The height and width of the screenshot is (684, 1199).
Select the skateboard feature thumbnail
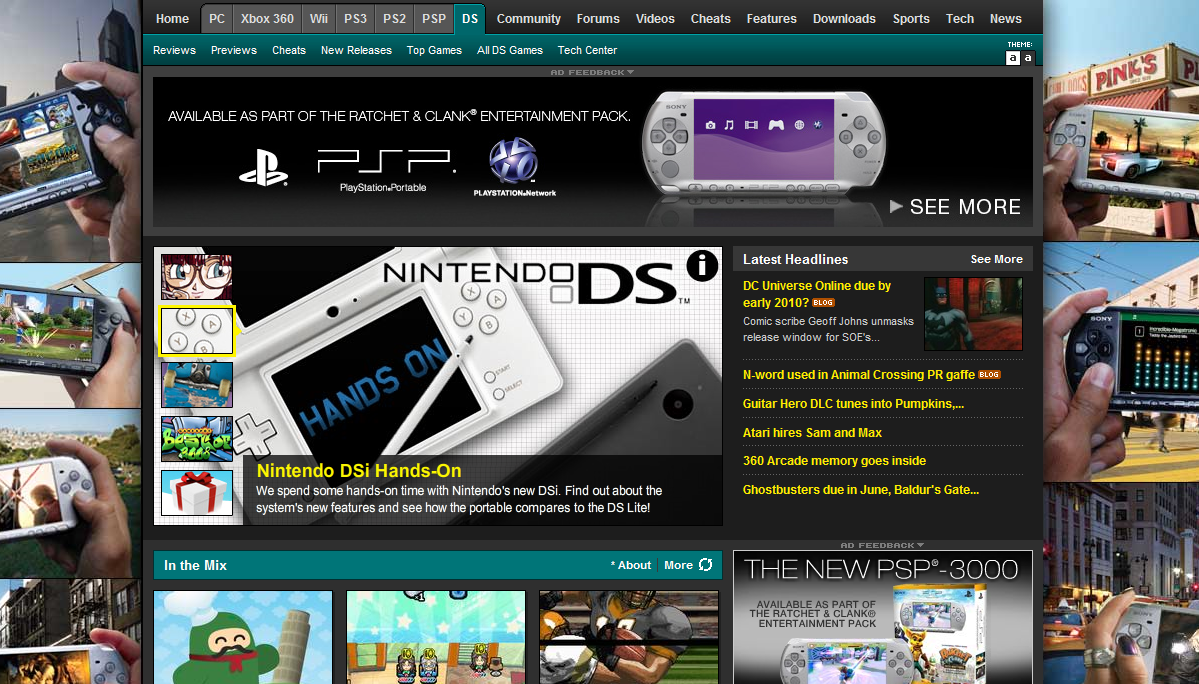(197, 384)
